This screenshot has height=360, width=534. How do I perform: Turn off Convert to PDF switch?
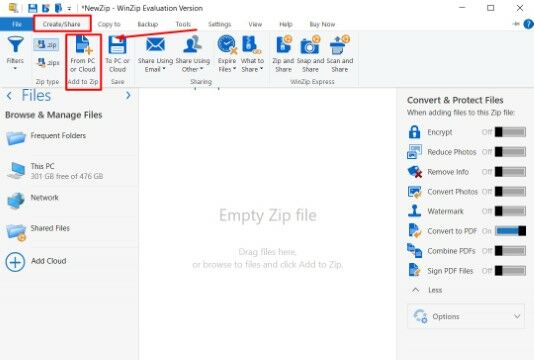tap(510, 231)
